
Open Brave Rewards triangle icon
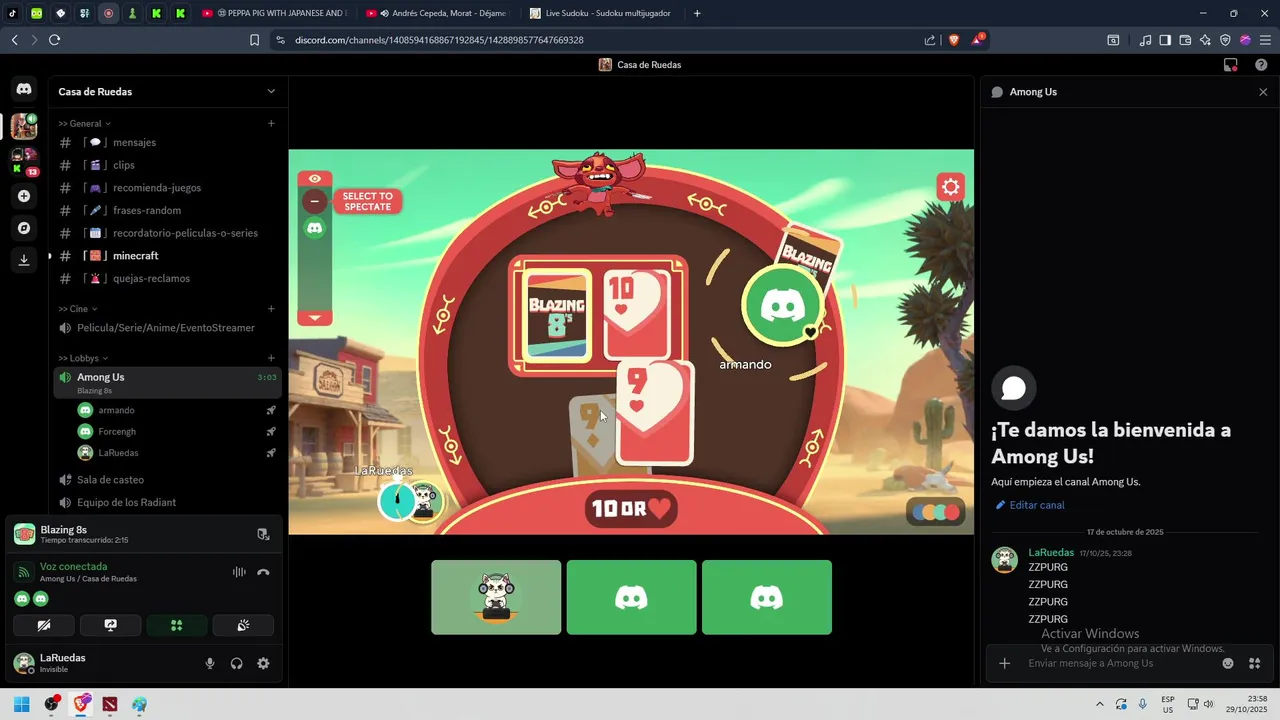click(x=978, y=40)
